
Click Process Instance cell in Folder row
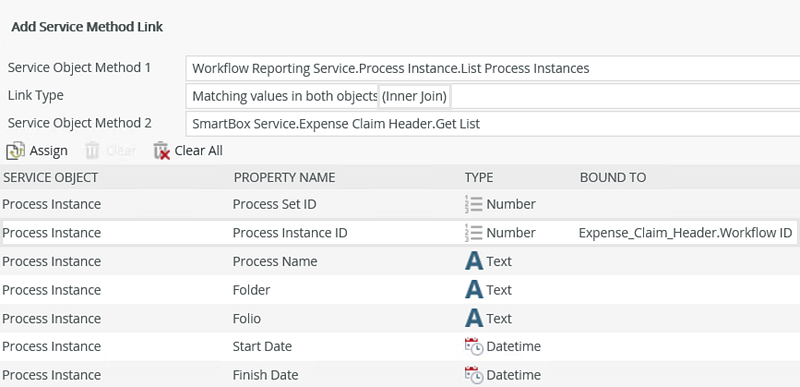(52, 290)
